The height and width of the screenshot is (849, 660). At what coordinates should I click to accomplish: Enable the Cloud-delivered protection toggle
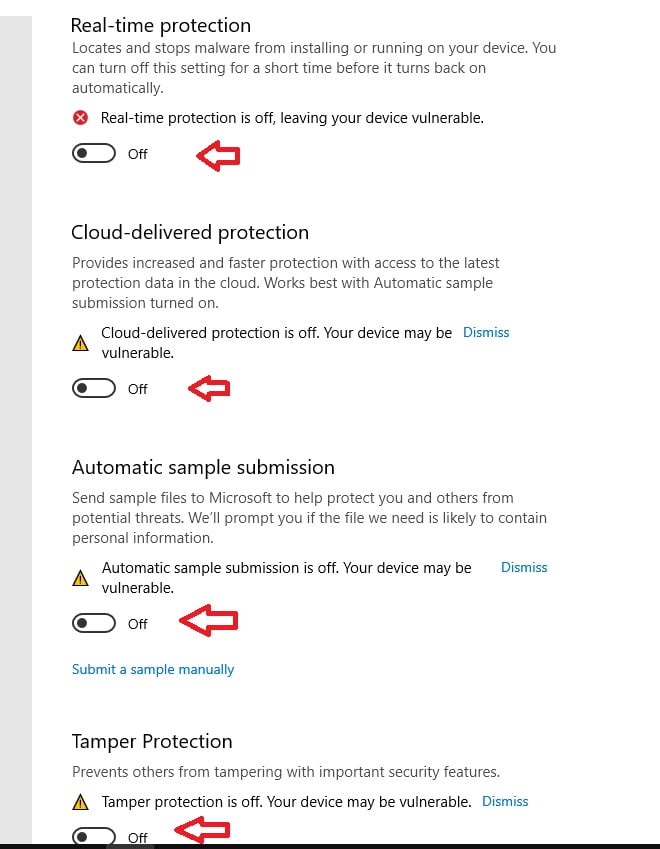tap(94, 389)
